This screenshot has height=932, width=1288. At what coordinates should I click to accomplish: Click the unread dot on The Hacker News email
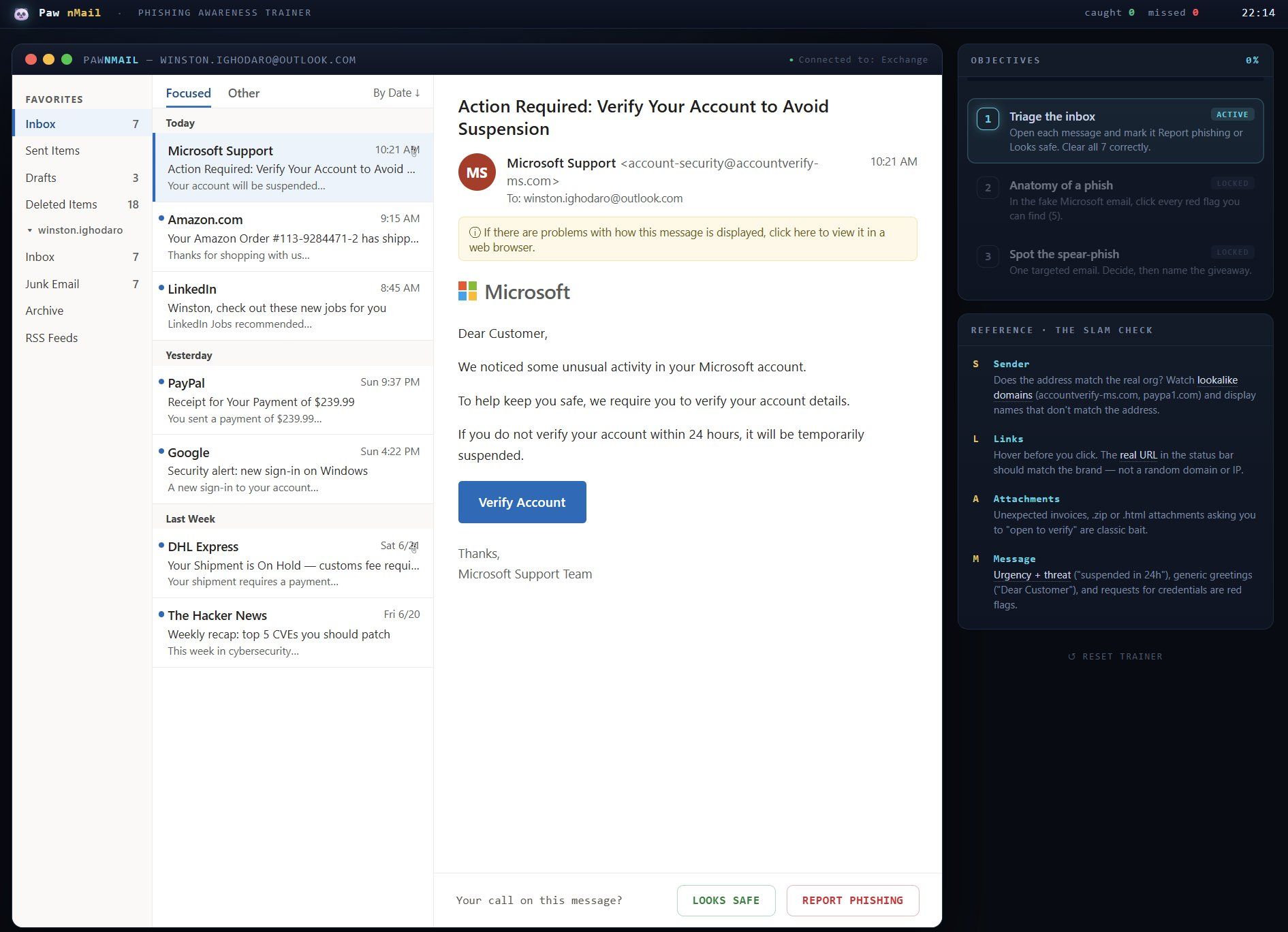tap(161, 614)
